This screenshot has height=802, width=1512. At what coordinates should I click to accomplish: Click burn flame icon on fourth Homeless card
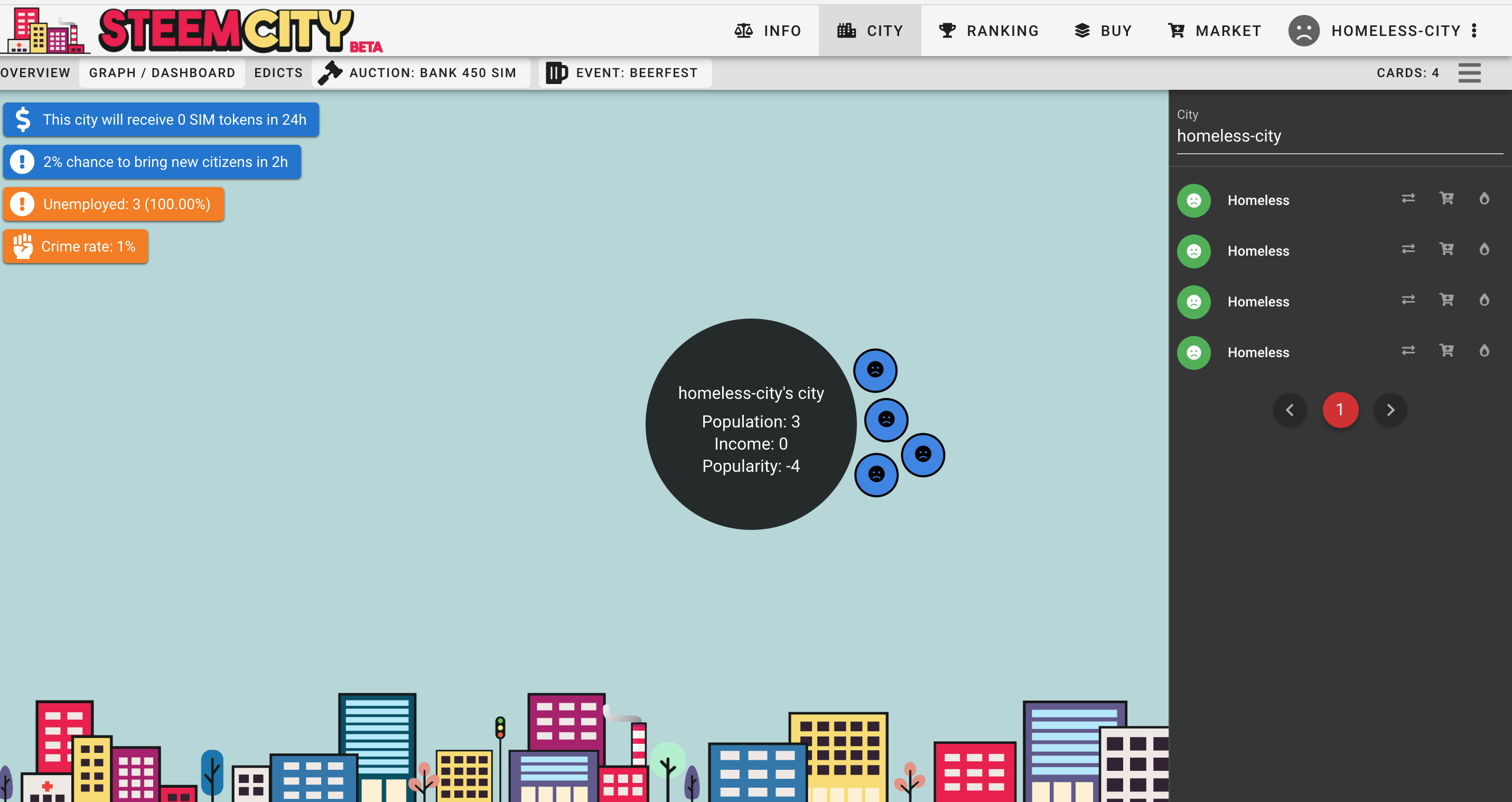click(1484, 350)
